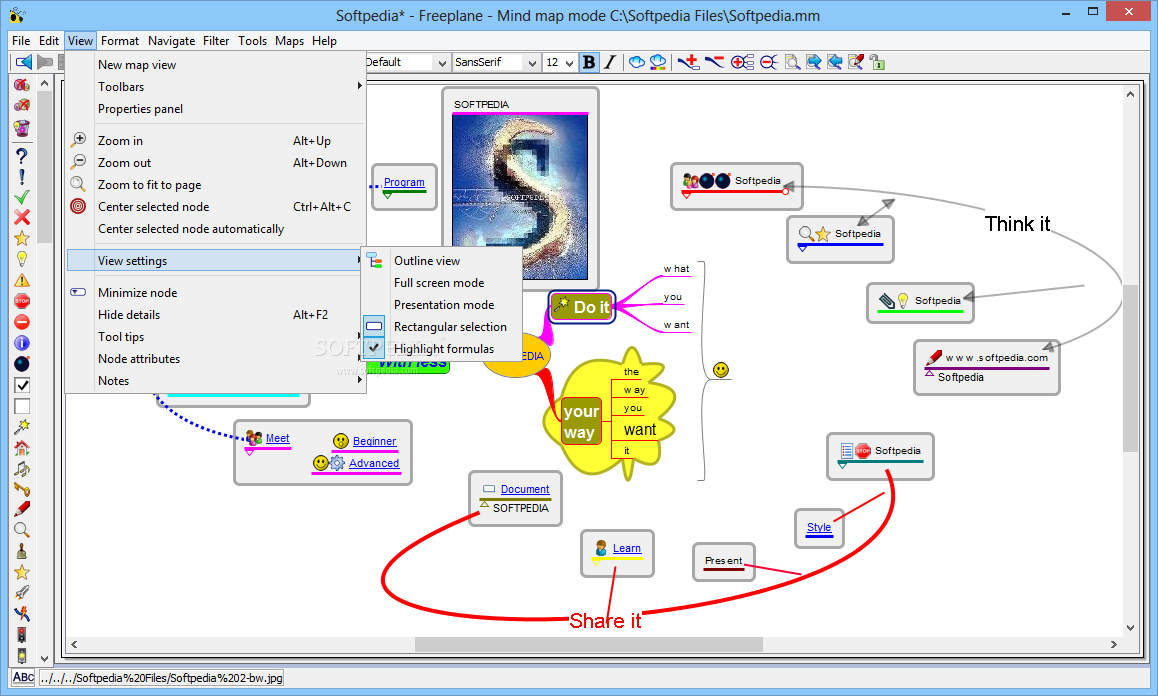Image resolution: width=1158 pixels, height=696 pixels.
Task: Choose Zoom to fit to page
Action: coord(216,185)
